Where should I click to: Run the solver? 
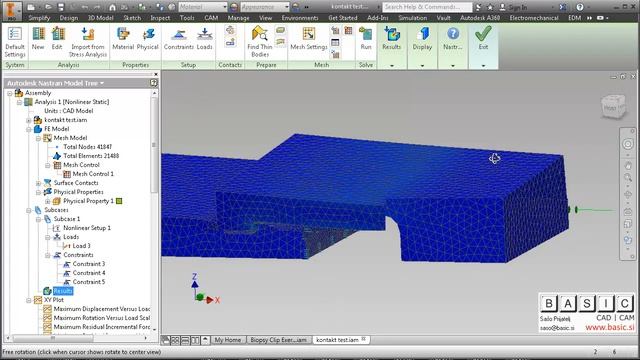pos(366,39)
